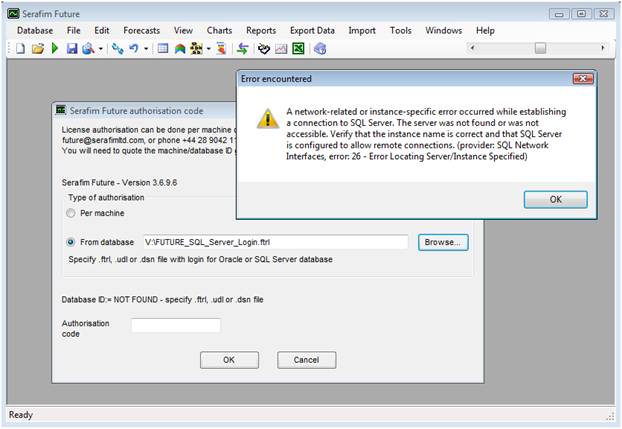This screenshot has width=622, height=429.
Task: Expand the undo history dropdown arrow
Action: (x=146, y=49)
